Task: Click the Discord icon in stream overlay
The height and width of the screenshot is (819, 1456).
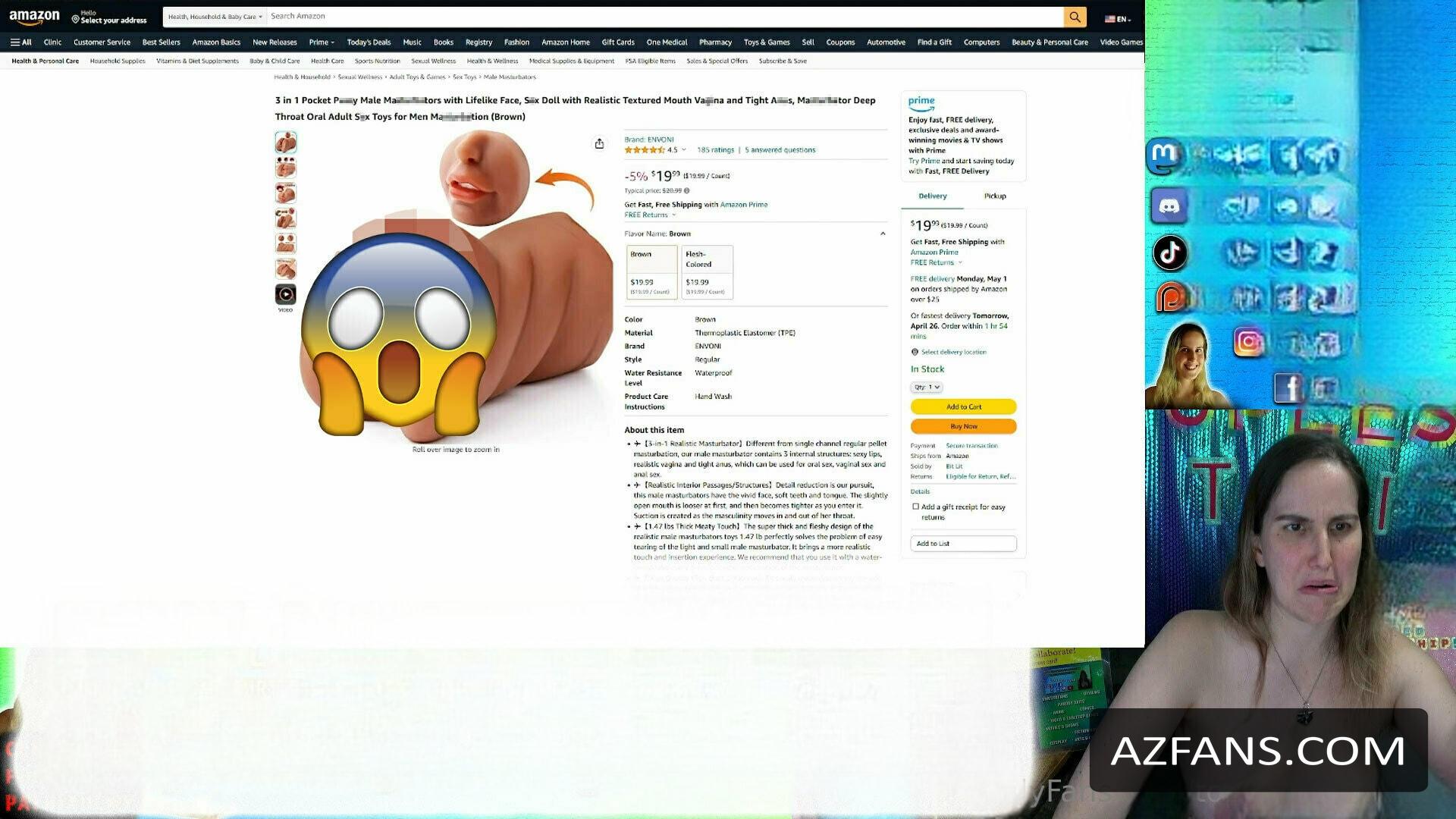Action: 1169,206
